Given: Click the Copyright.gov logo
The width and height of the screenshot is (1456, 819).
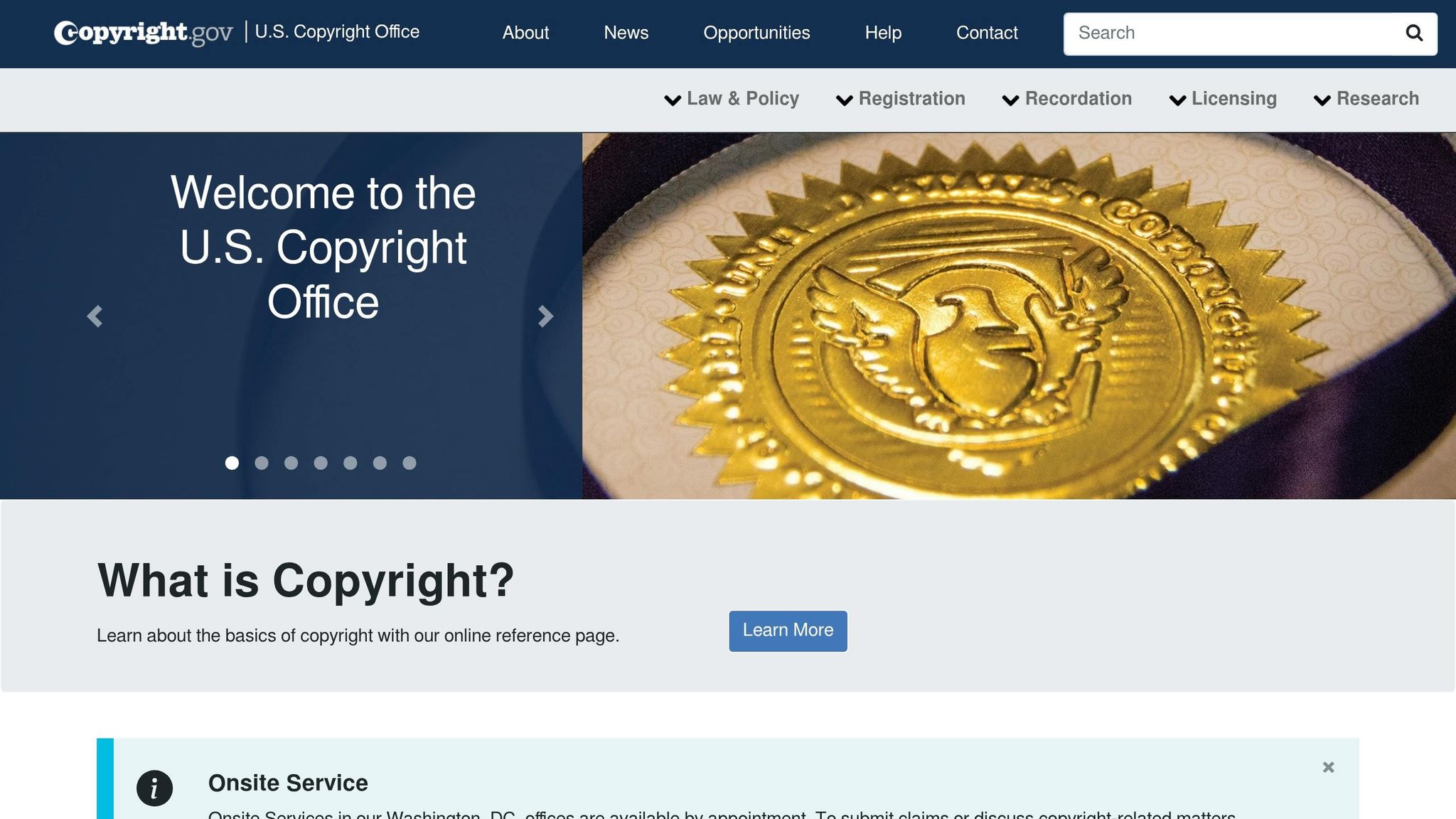Looking at the screenshot, I should tap(144, 33).
